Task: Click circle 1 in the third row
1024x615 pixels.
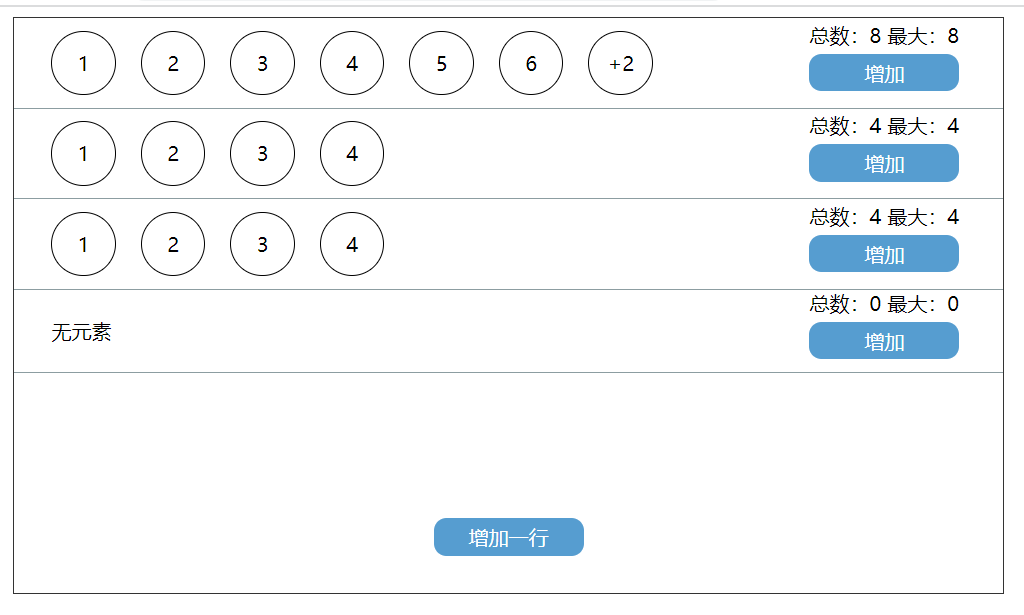Action: 83,243
